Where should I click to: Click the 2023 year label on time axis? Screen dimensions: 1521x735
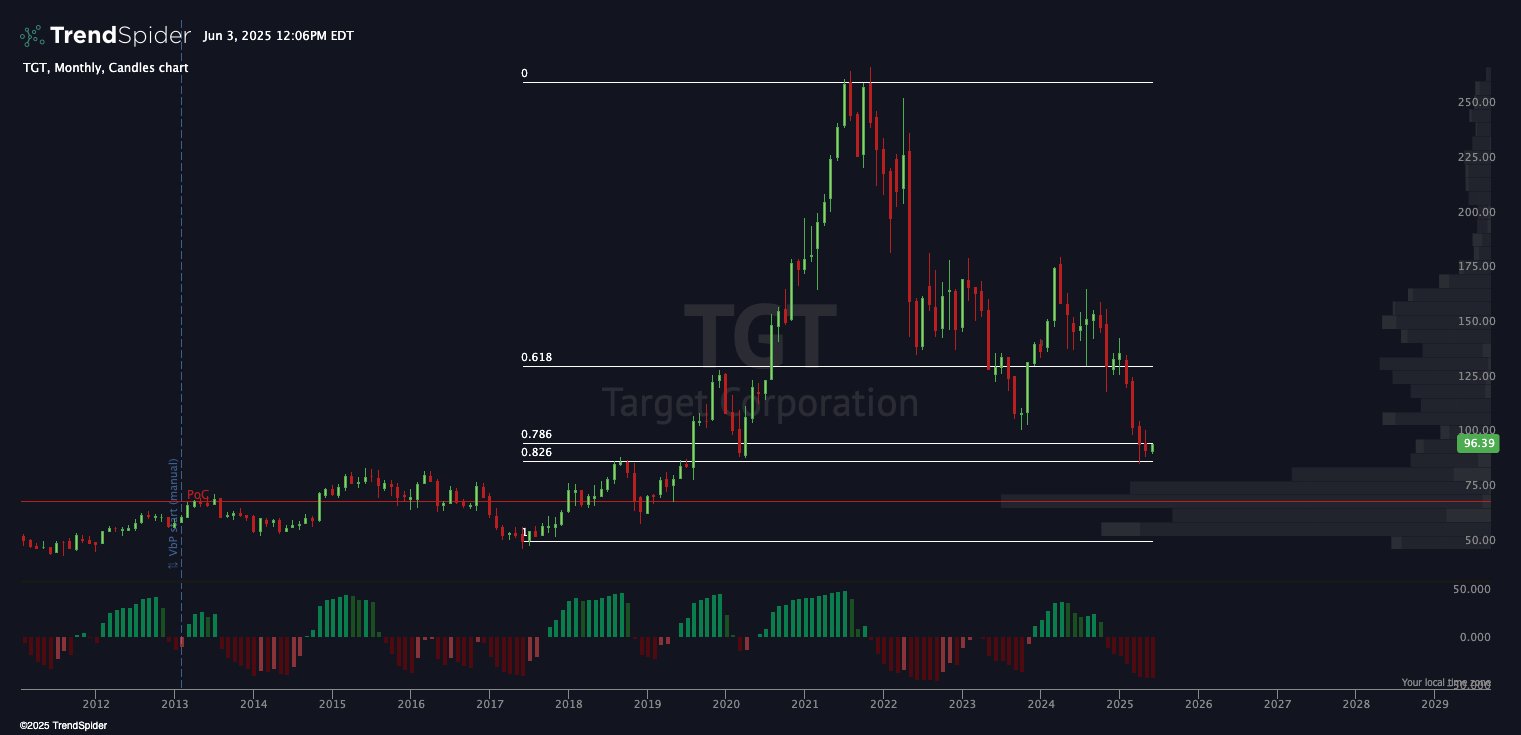[x=963, y=704]
